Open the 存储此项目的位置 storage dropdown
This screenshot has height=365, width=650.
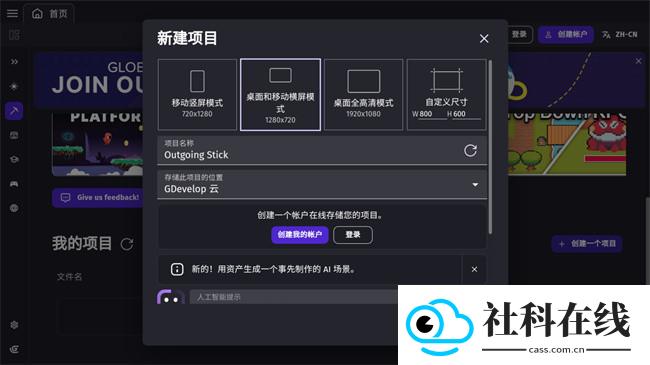(322, 185)
